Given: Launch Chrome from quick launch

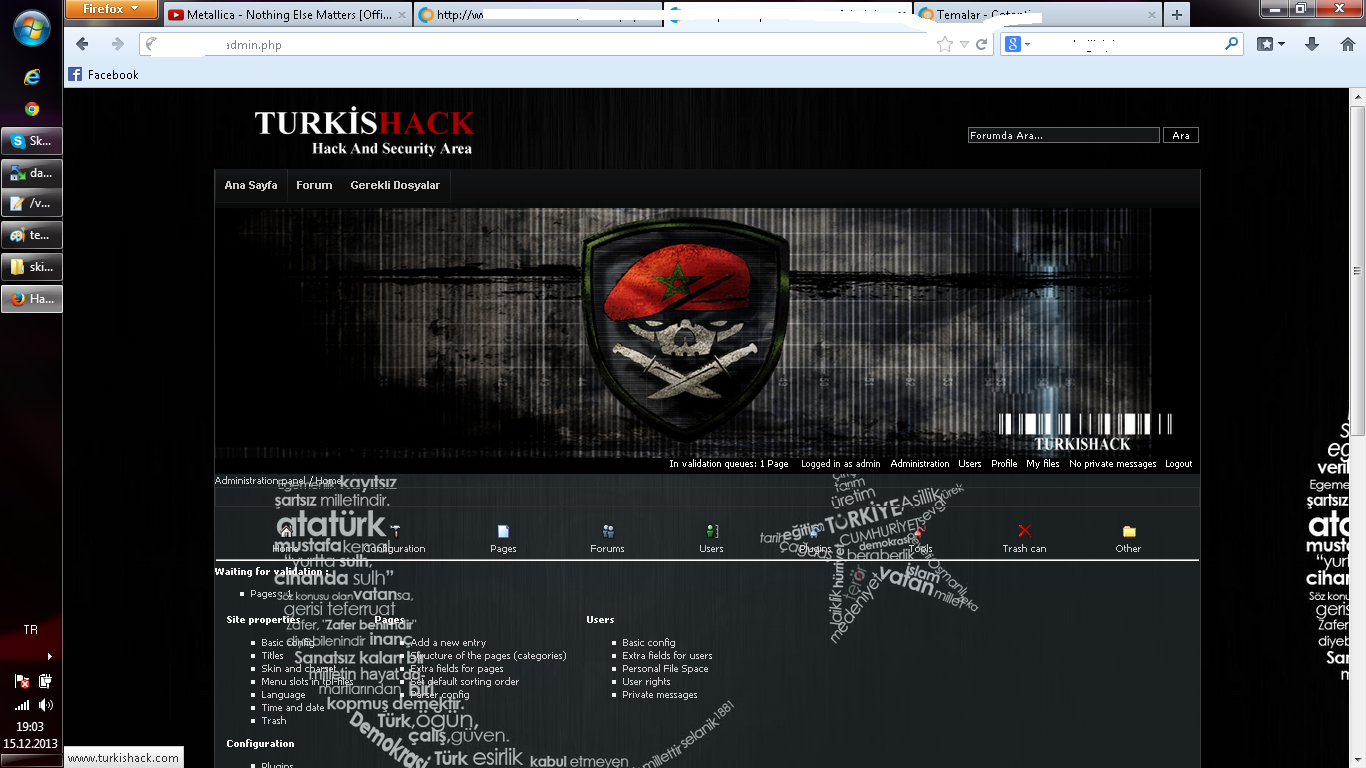Looking at the screenshot, I should 32,109.
